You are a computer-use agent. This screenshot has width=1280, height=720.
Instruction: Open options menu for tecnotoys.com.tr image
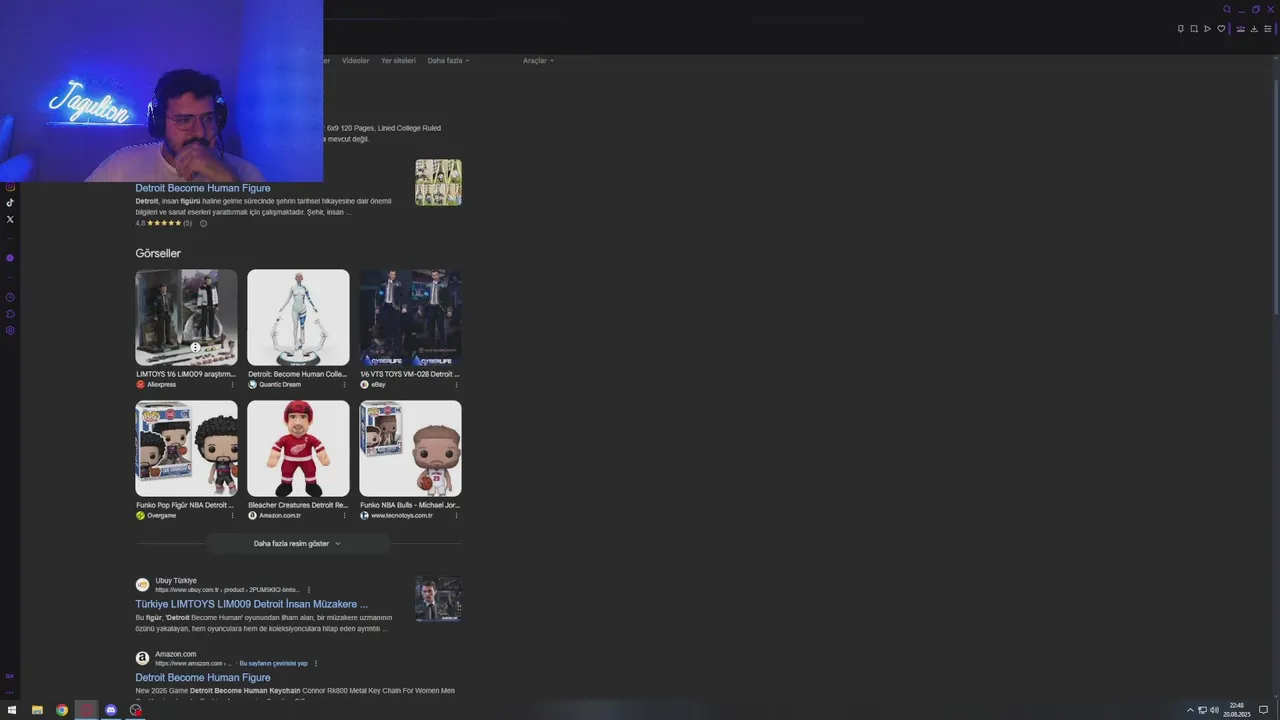click(457, 515)
